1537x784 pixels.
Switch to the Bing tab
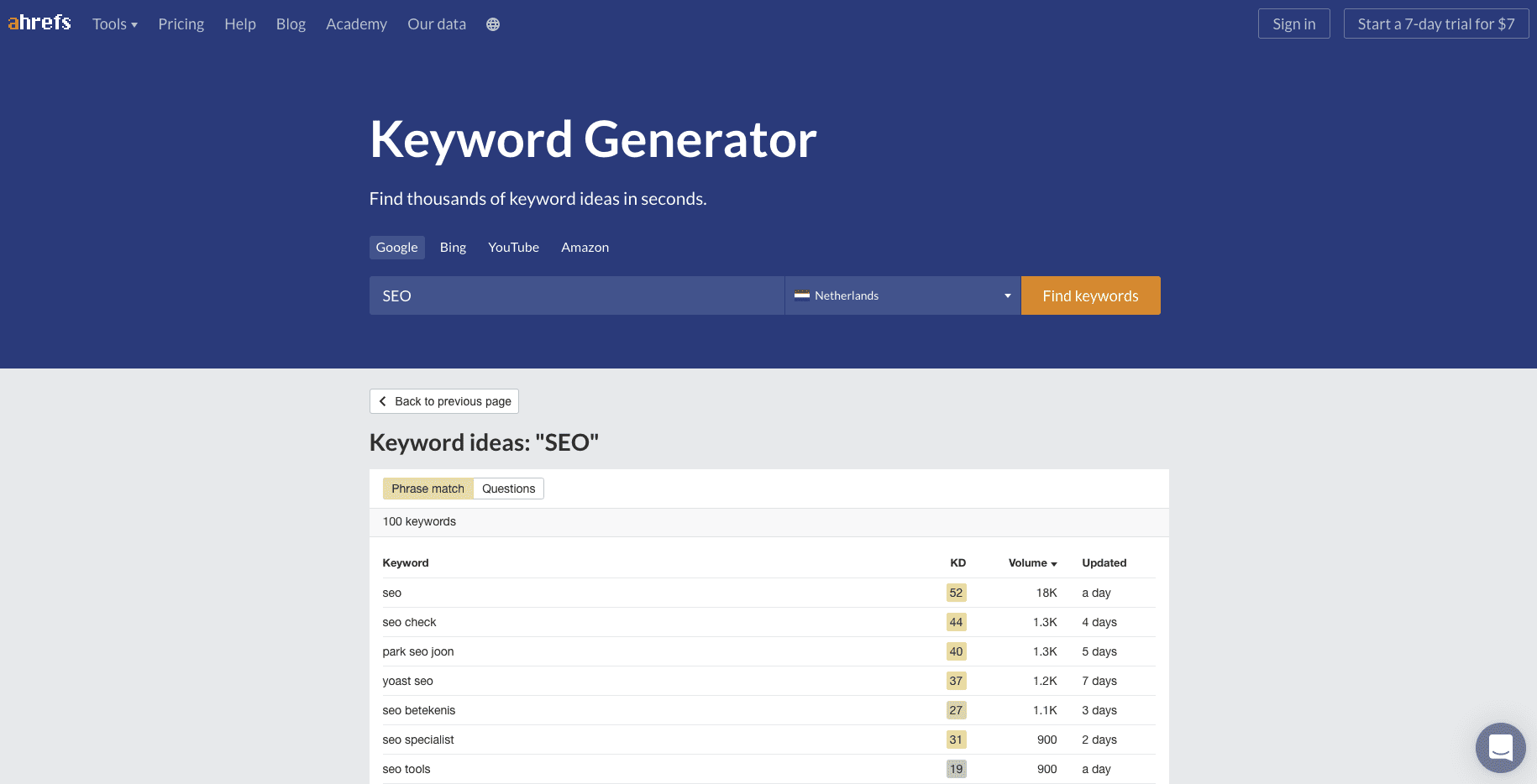click(x=453, y=248)
